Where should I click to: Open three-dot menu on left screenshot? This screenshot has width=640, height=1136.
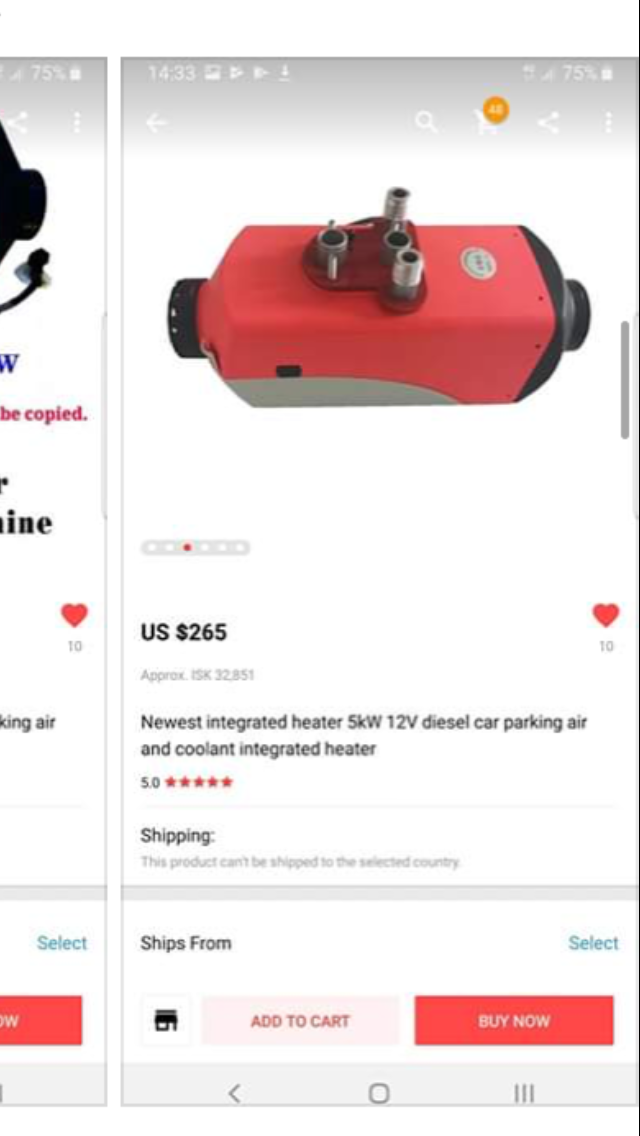(x=77, y=122)
